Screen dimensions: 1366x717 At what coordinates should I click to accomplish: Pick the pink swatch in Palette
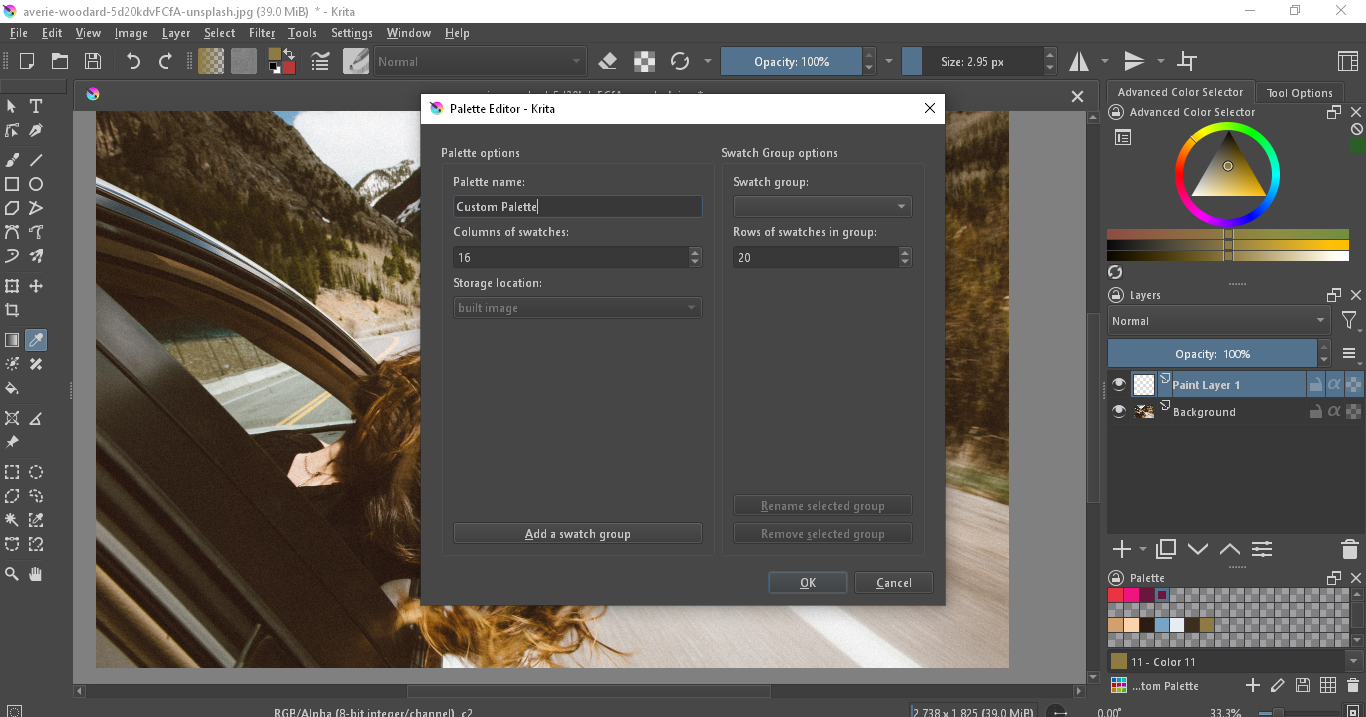click(x=1131, y=594)
